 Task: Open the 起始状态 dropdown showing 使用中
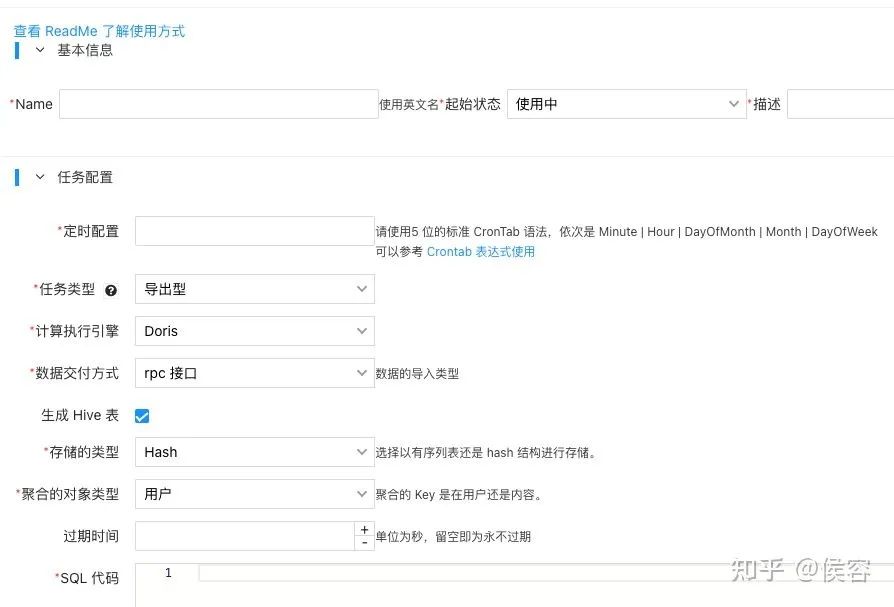(x=627, y=104)
